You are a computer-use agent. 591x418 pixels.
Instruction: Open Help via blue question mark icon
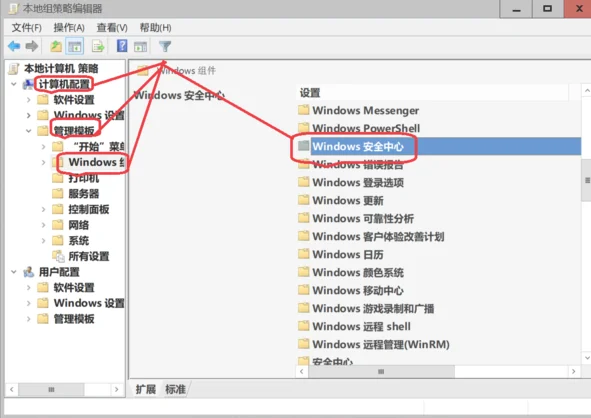[122, 46]
